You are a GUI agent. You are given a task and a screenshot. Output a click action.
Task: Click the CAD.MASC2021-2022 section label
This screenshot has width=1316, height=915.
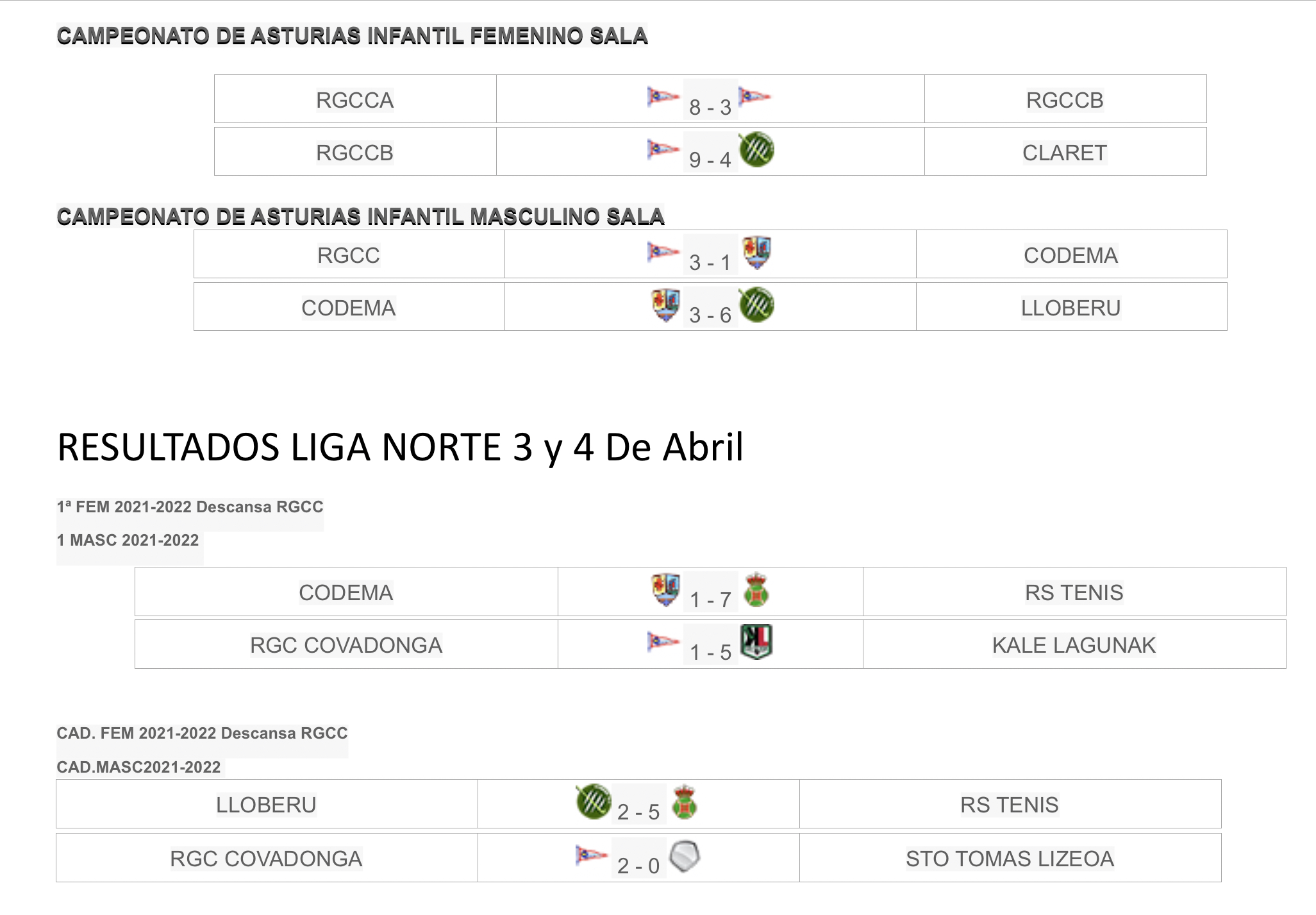[138, 767]
